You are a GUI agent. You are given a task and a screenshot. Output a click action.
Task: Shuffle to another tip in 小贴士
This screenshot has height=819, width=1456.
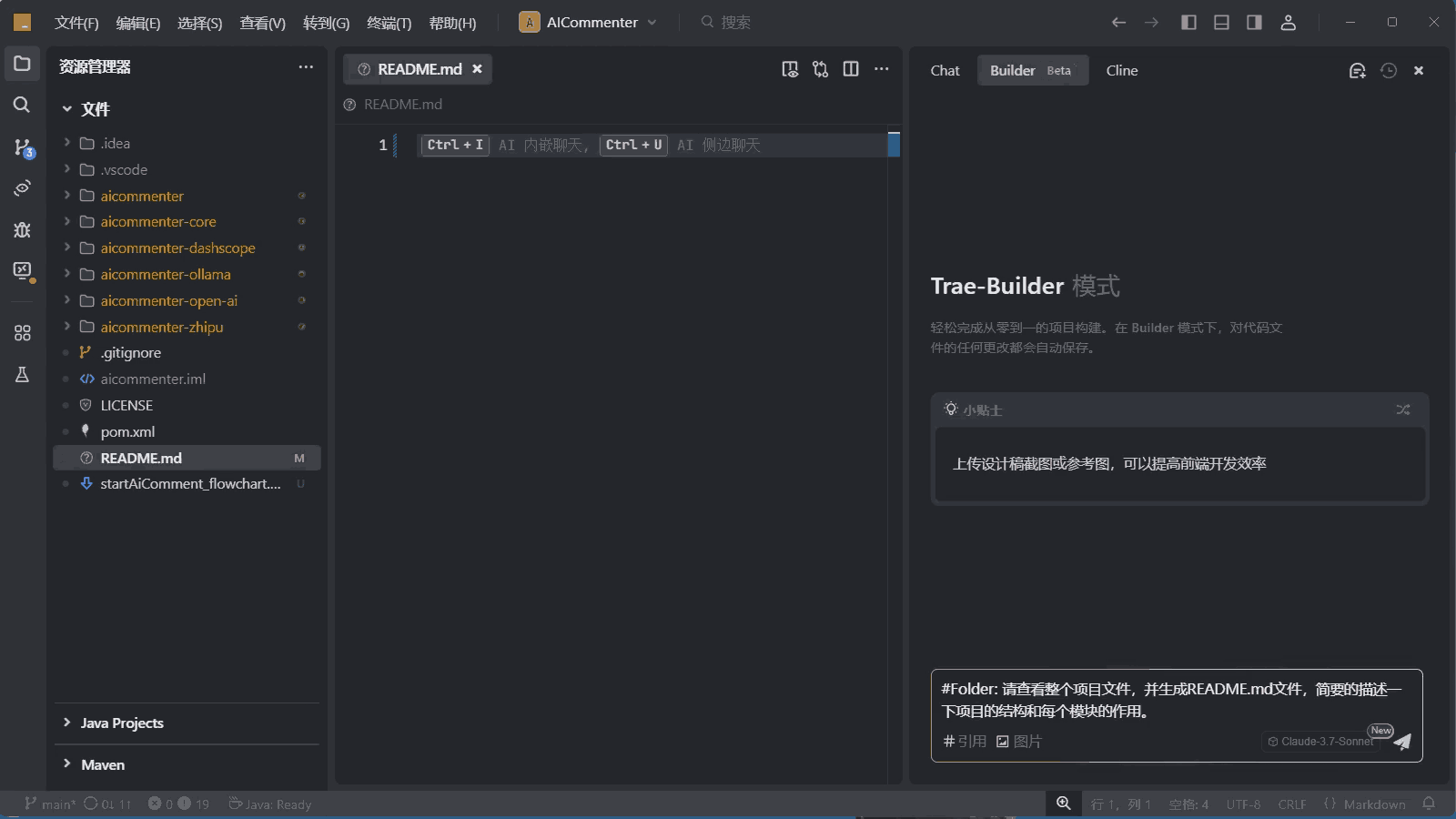[x=1402, y=410]
